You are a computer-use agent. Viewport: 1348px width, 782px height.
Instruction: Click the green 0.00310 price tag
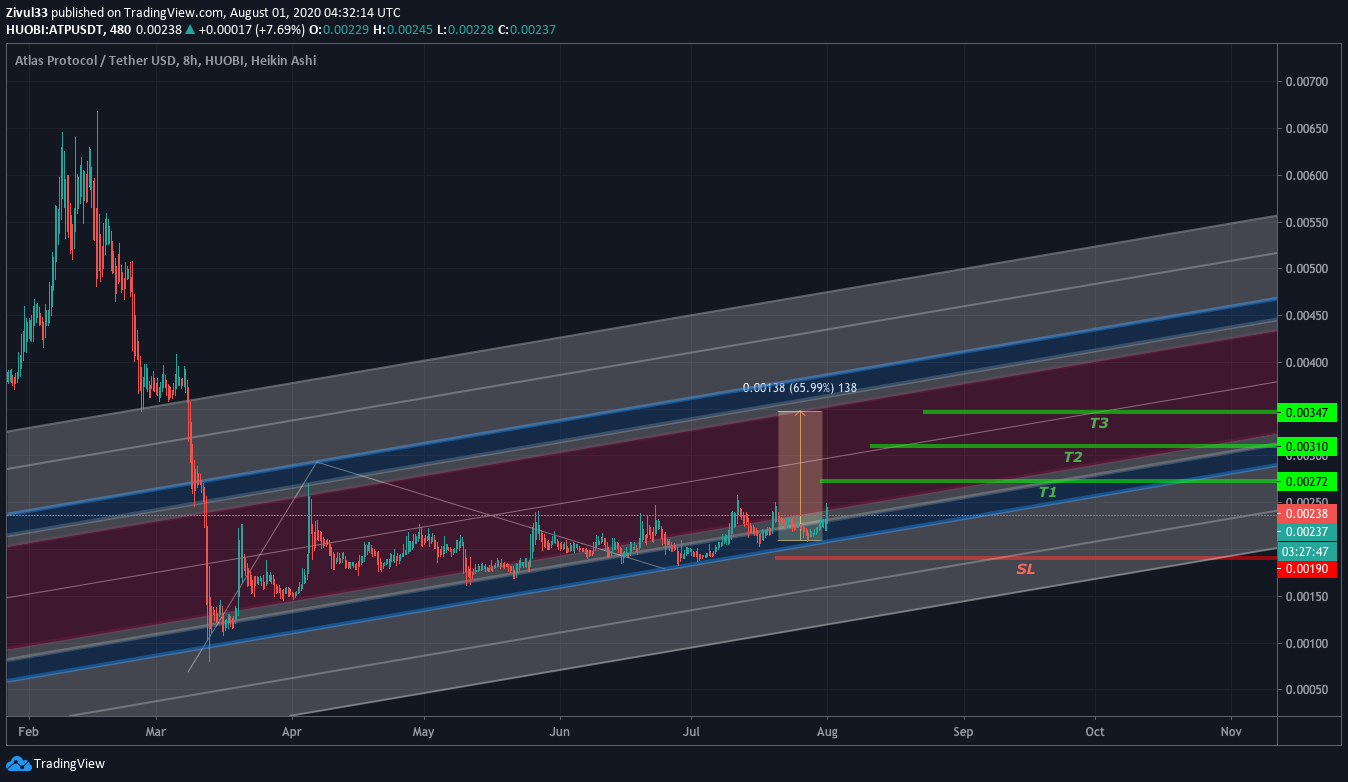1307,446
